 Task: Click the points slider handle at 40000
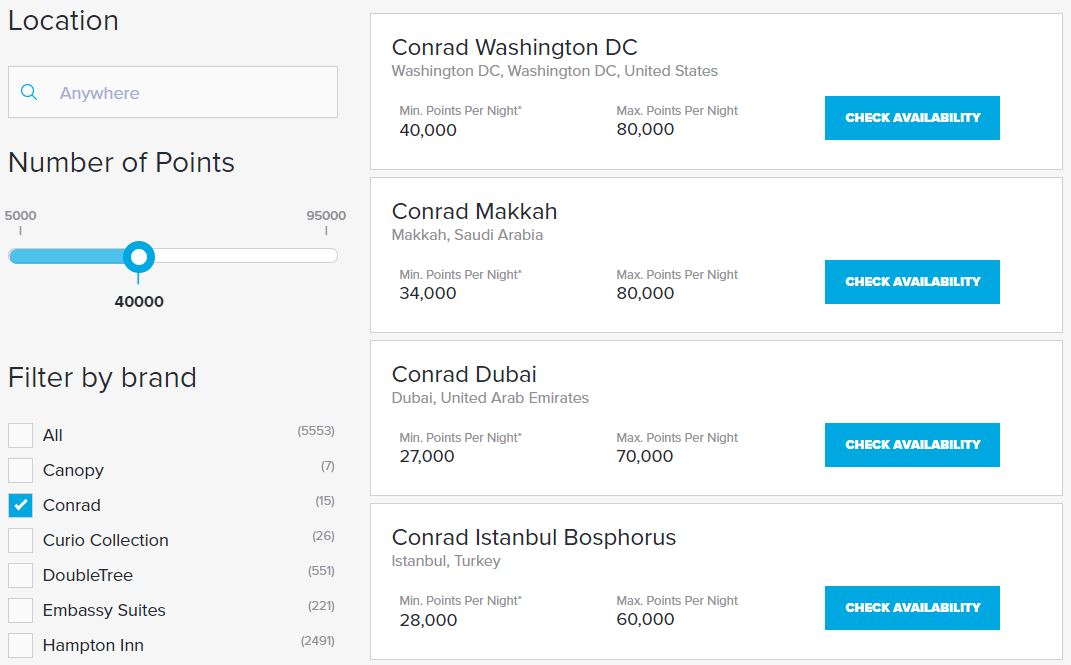pyautogui.click(x=139, y=257)
